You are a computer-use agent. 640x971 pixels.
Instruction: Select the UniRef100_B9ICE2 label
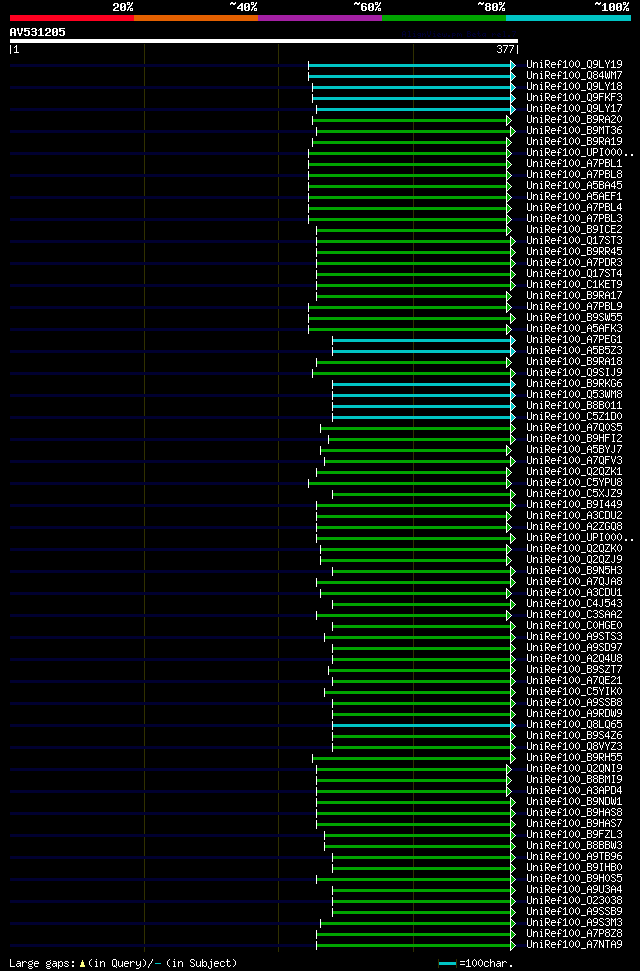(574, 230)
